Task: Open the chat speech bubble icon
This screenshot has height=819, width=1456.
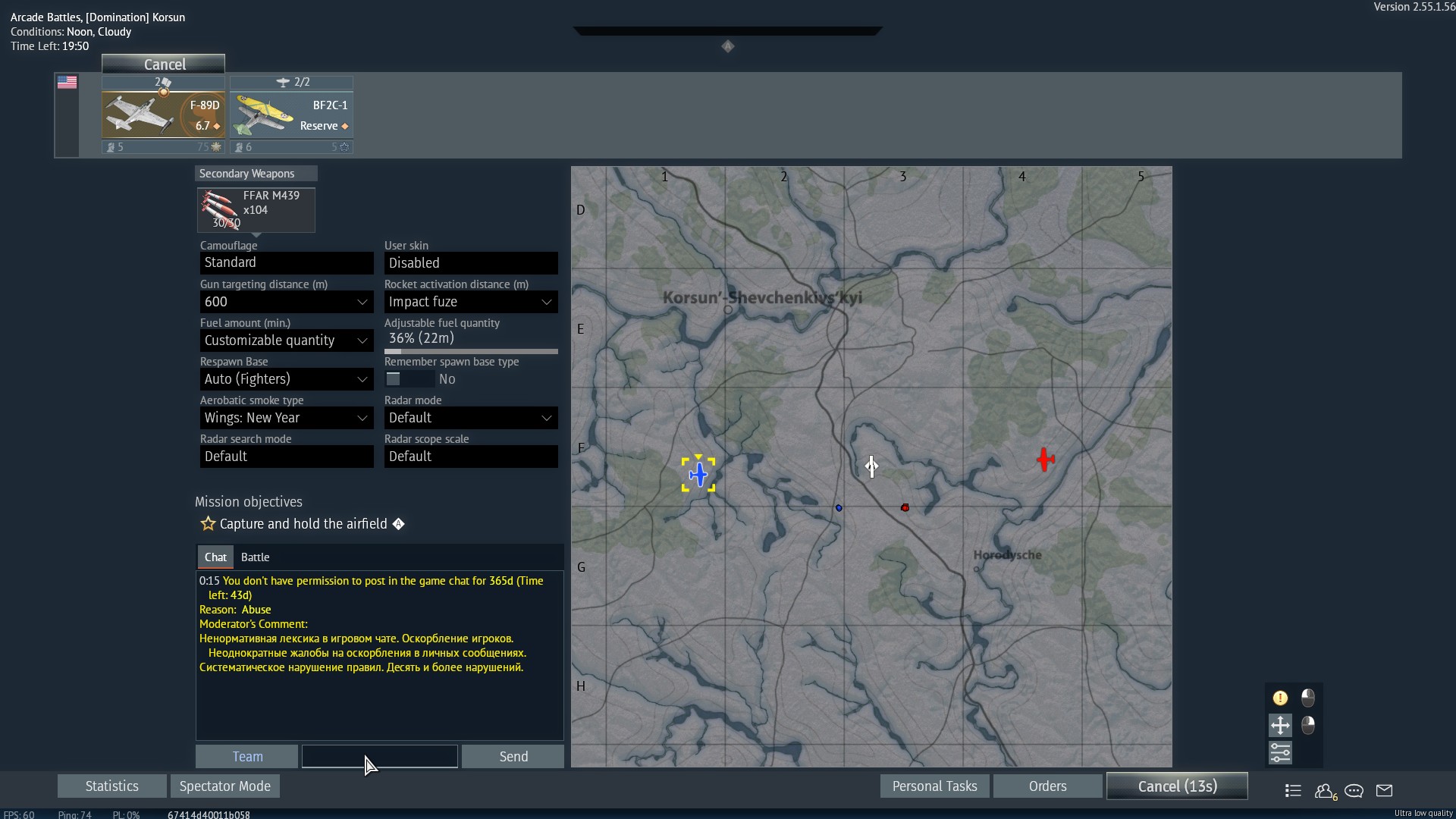Action: [x=1354, y=791]
